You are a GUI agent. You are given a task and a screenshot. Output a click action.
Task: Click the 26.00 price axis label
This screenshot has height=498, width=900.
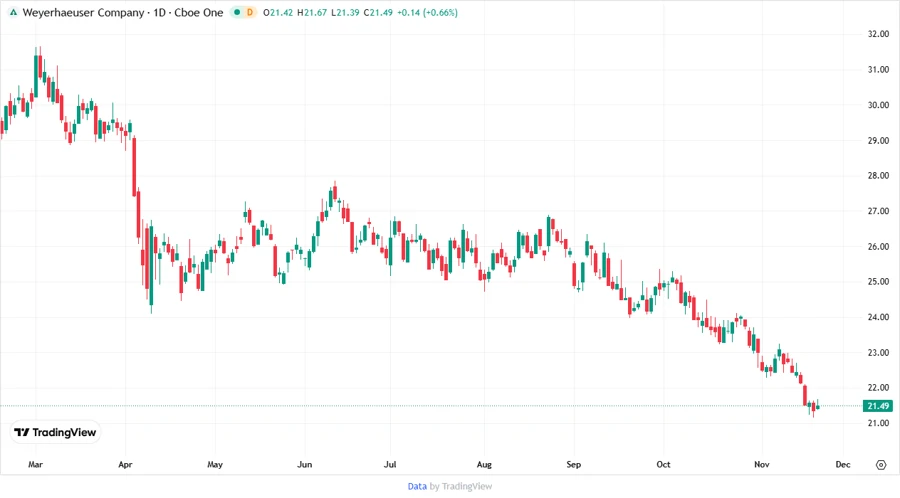878,246
